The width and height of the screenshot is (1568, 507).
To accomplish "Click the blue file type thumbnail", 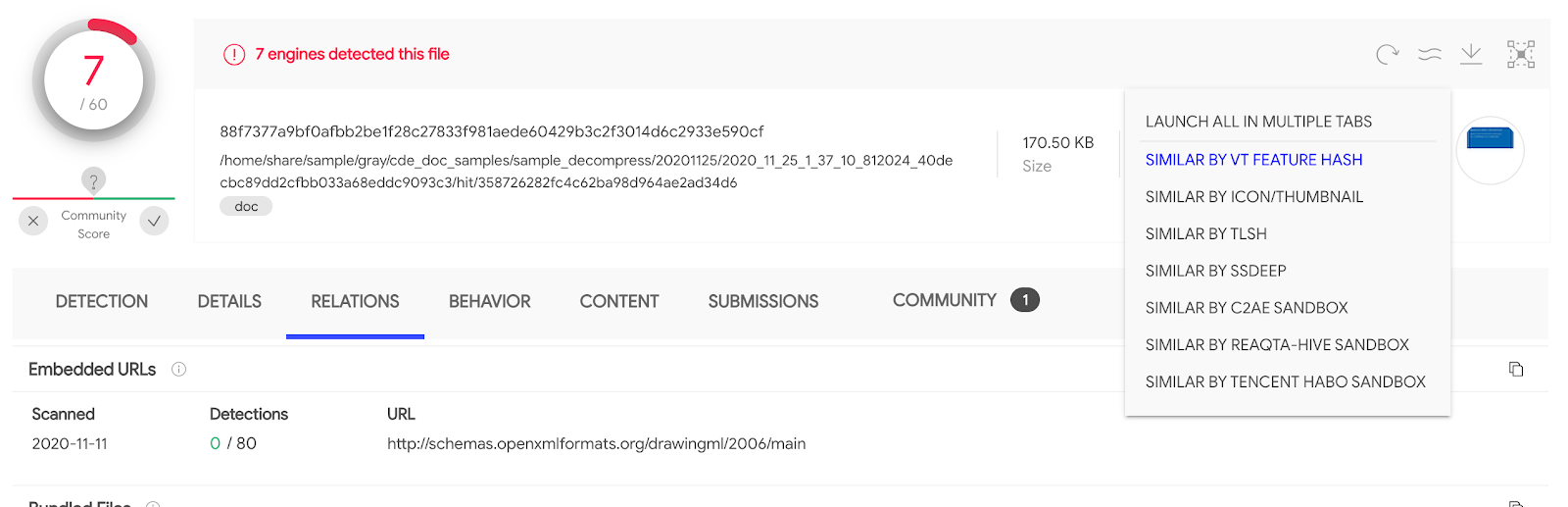I will pos(1490,138).
